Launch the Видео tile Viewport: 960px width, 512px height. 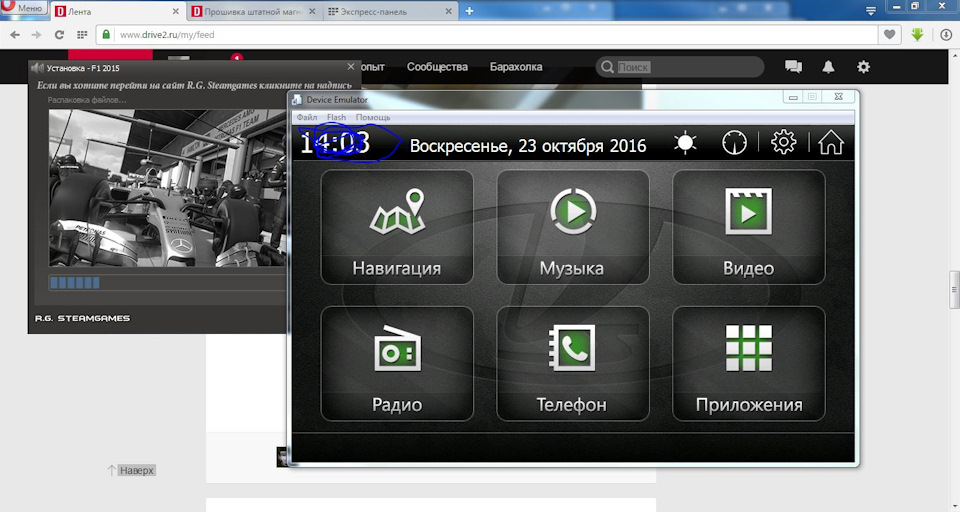pos(748,228)
